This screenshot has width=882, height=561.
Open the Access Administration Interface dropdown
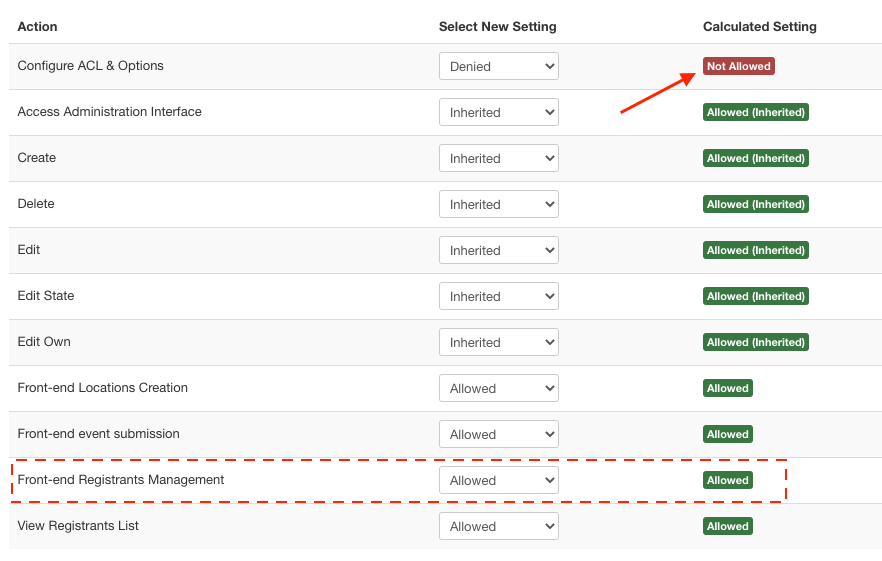pos(498,112)
